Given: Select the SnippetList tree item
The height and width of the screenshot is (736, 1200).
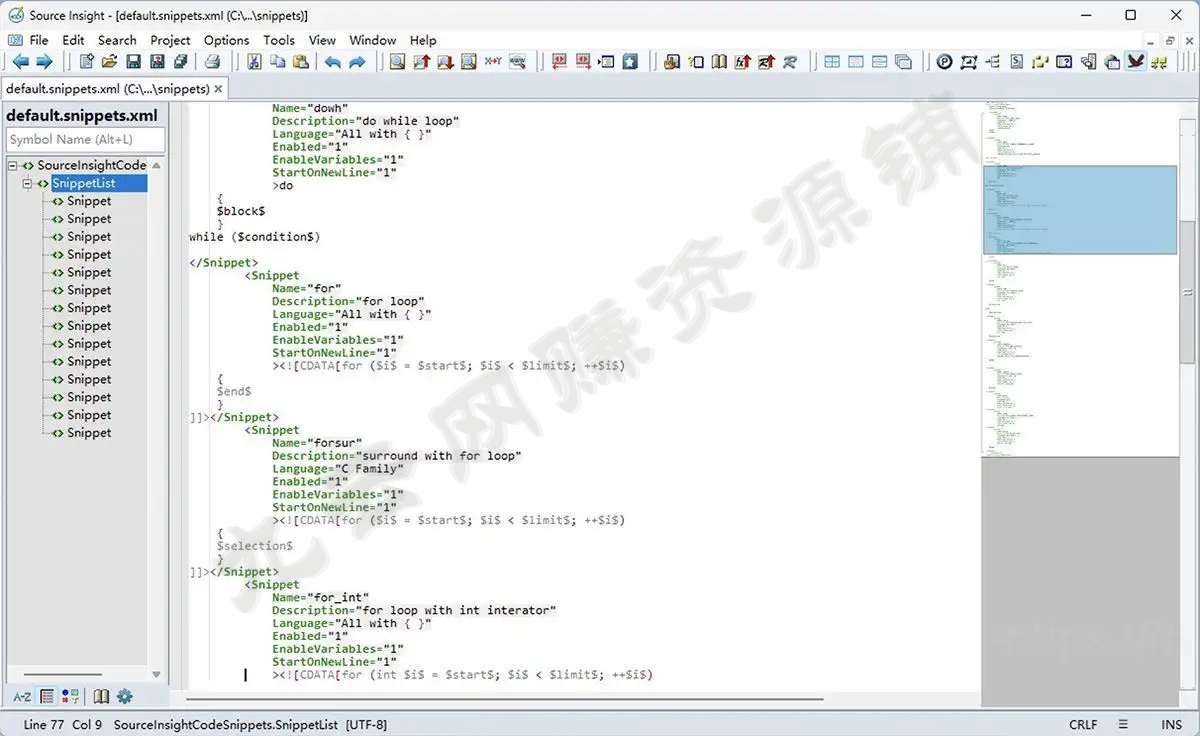Looking at the screenshot, I should (x=84, y=184).
